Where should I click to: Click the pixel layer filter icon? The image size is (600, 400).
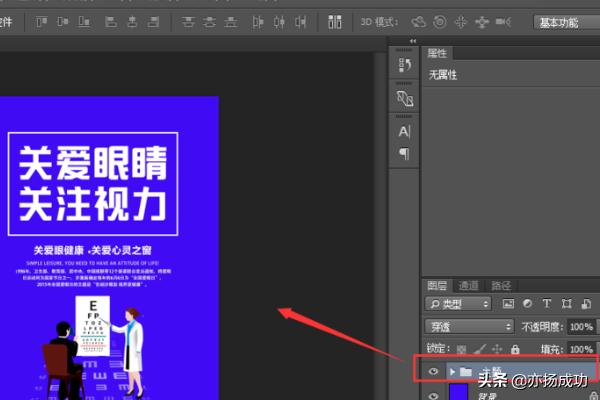508,303
